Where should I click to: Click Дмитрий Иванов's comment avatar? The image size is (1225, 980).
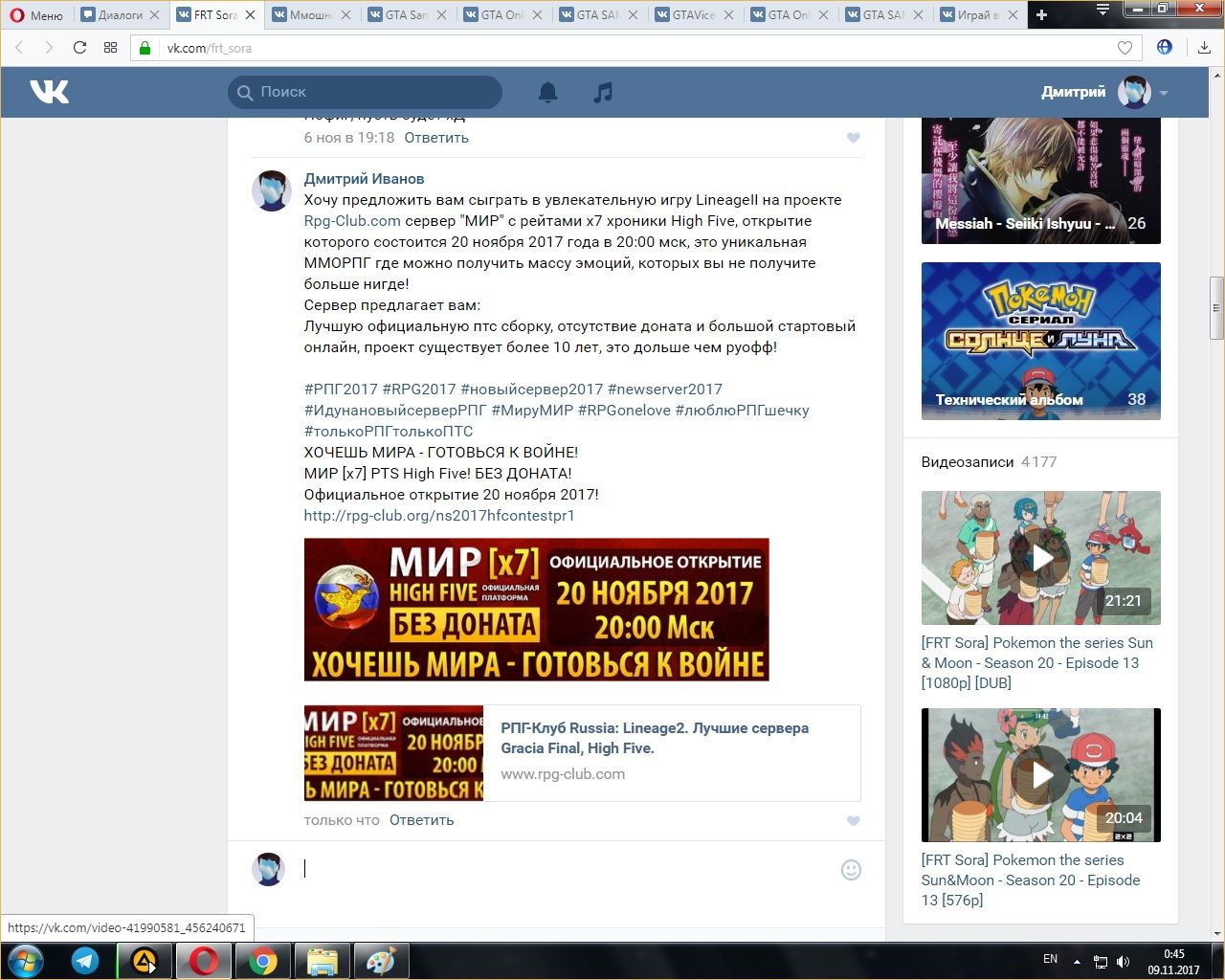point(271,190)
